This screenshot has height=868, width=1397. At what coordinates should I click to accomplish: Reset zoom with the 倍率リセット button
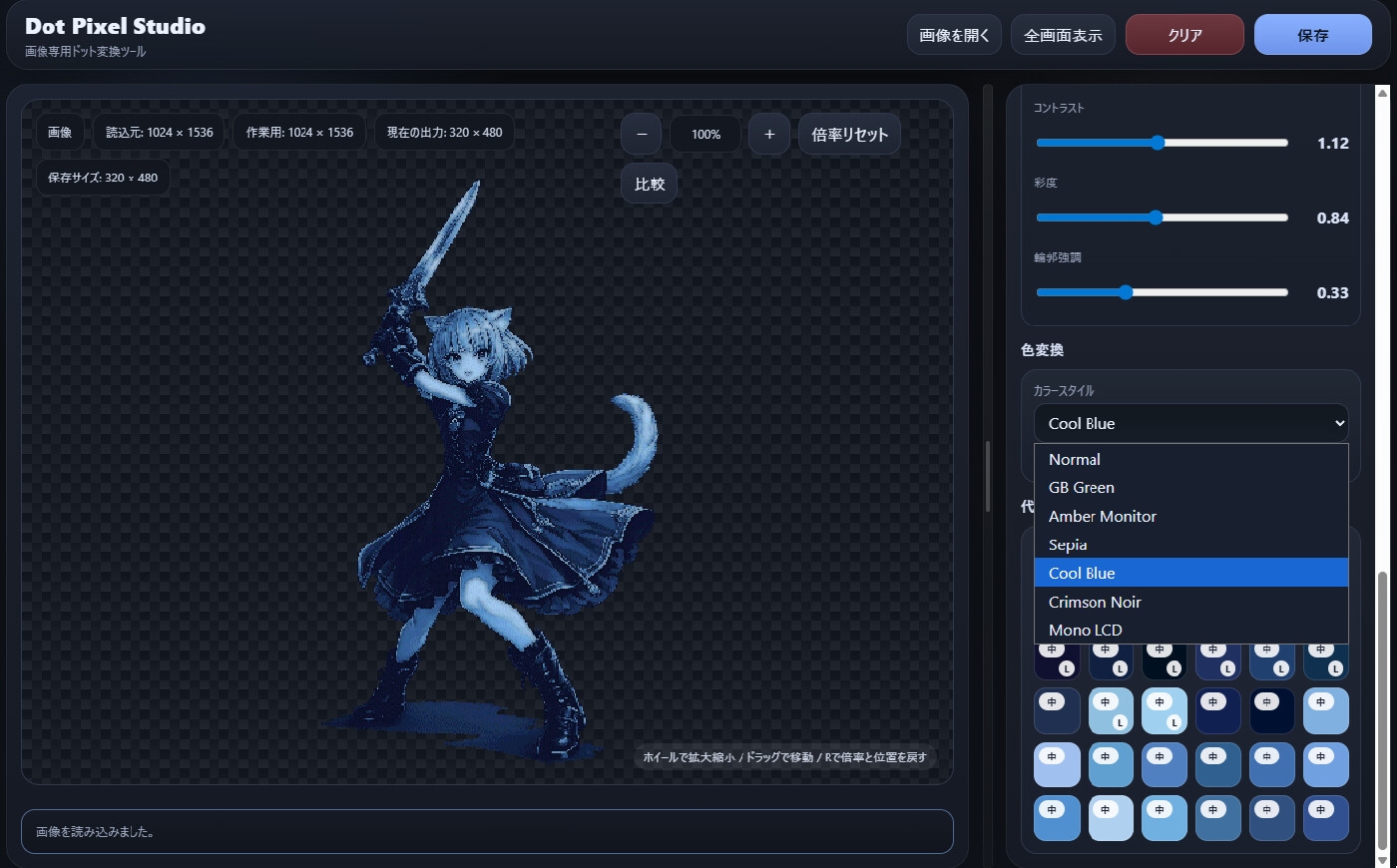(x=849, y=134)
